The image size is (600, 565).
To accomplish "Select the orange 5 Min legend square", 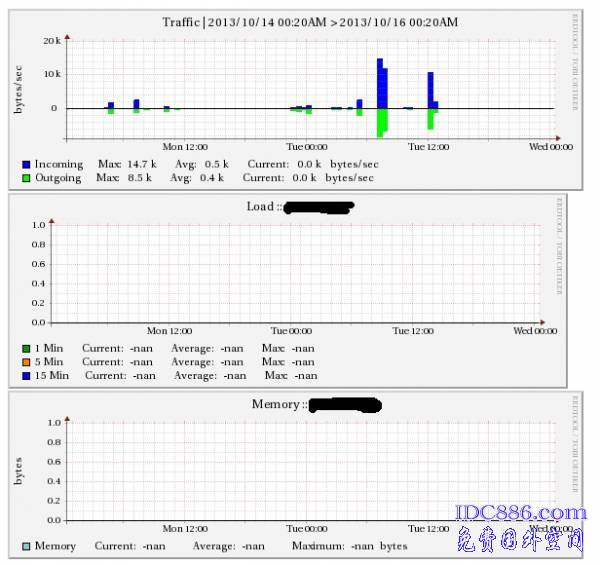I will (25, 362).
